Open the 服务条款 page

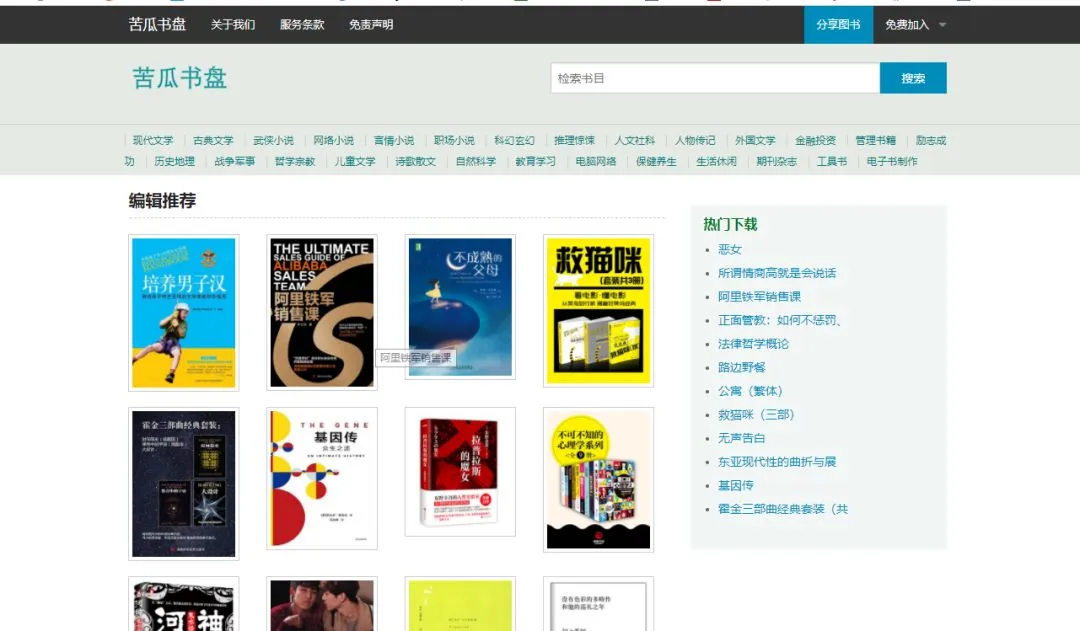pyautogui.click(x=302, y=25)
